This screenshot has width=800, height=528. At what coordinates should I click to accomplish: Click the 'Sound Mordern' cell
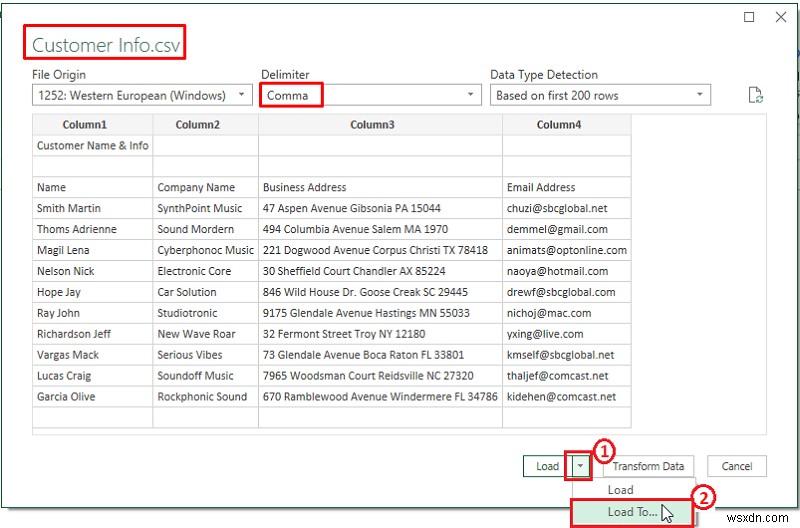pos(206,229)
